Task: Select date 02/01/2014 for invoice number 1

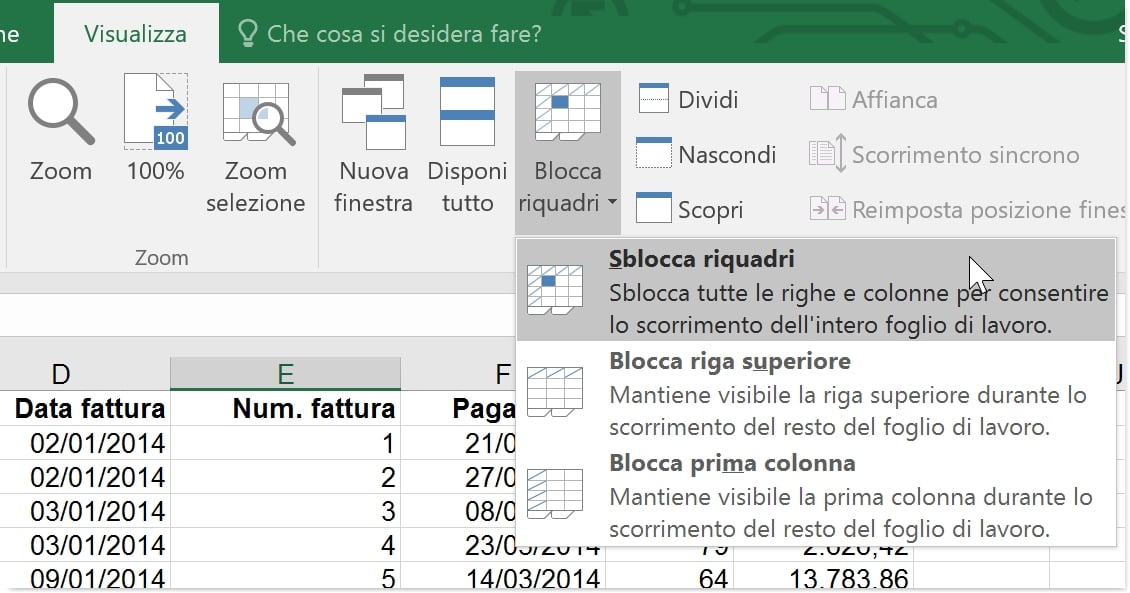Action: tap(85, 442)
